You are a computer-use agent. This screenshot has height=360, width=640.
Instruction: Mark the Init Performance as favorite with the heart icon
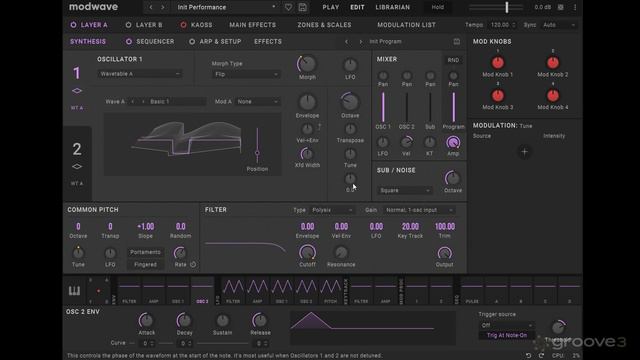coord(288,7)
